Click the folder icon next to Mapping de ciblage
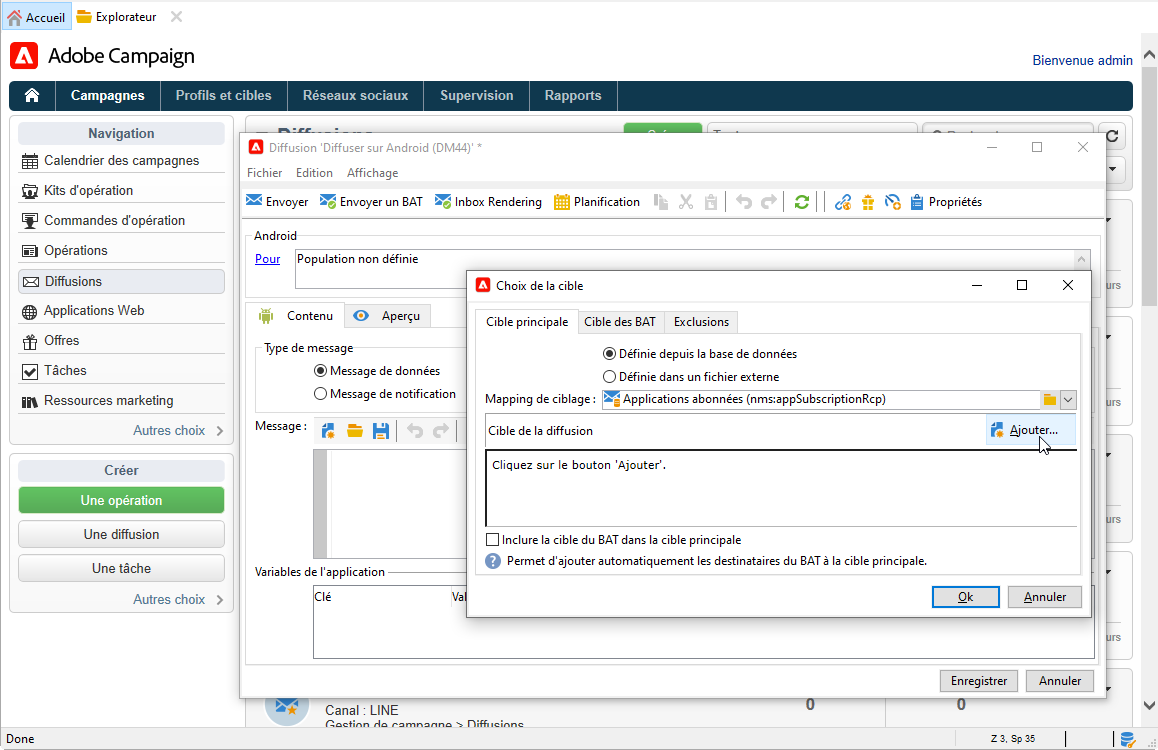The height and width of the screenshot is (750, 1158). click(x=1049, y=399)
